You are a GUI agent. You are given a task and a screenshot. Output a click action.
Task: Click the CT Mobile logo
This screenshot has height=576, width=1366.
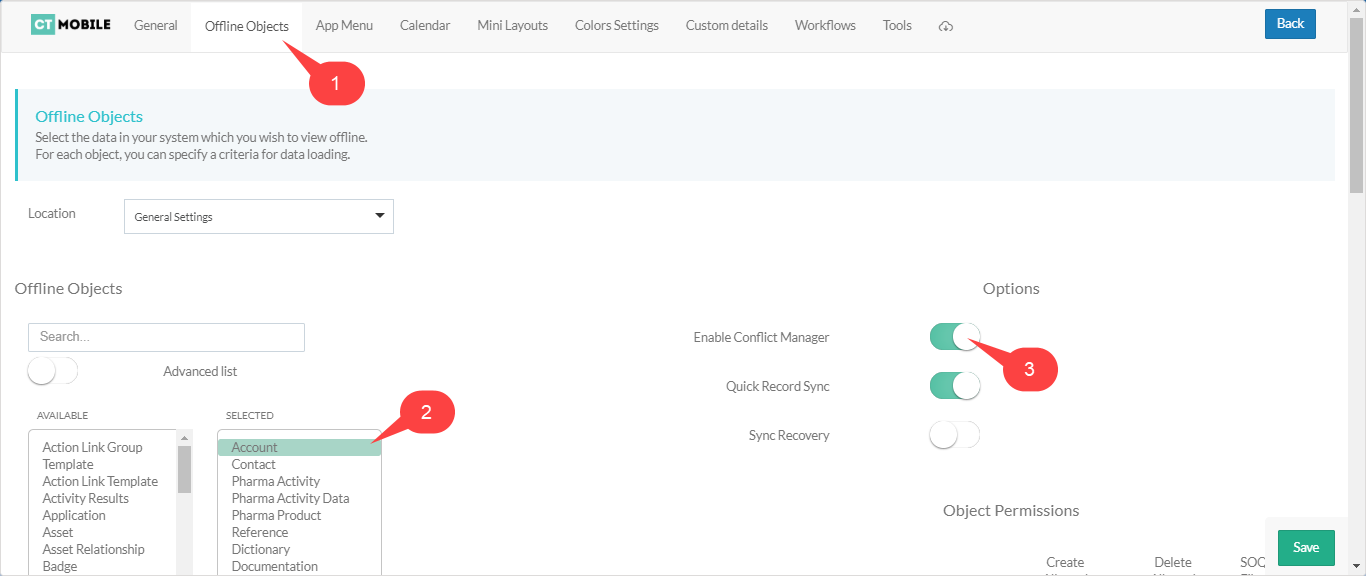tap(71, 25)
